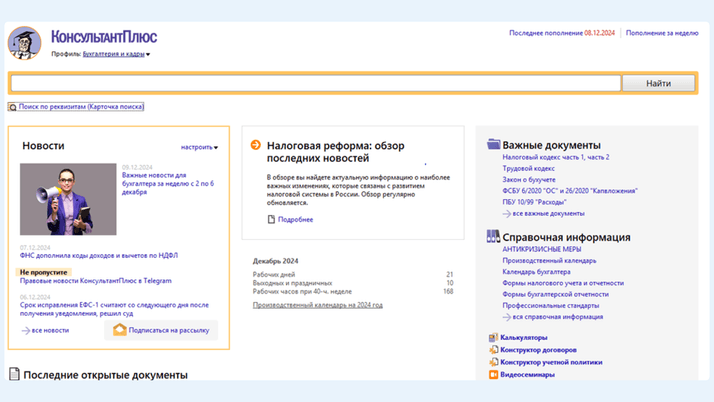714x402 pixels.
Task: Open the настроить dropdown in News panel
Action: click(199, 147)
